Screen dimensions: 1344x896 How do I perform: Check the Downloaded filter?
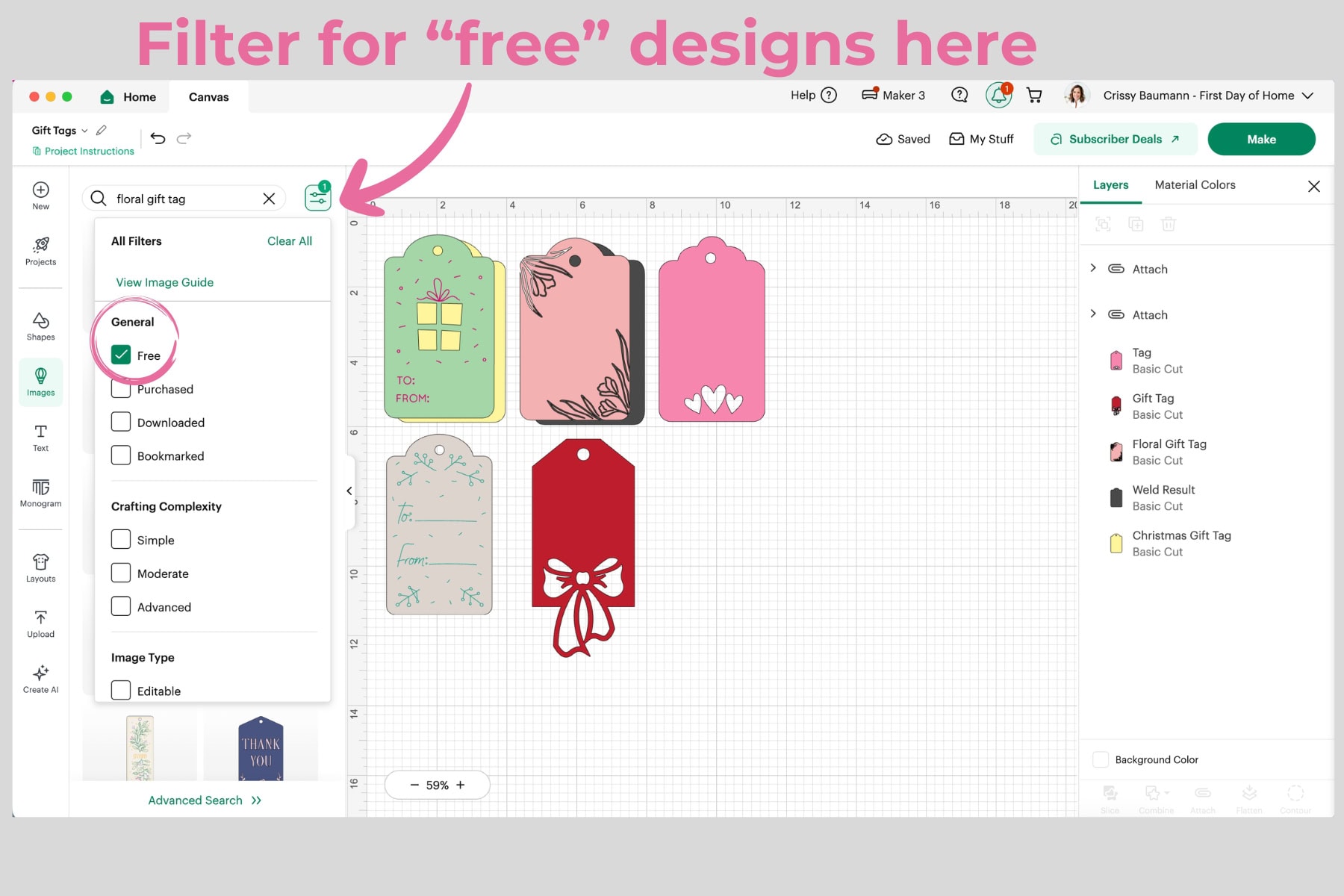121,422
